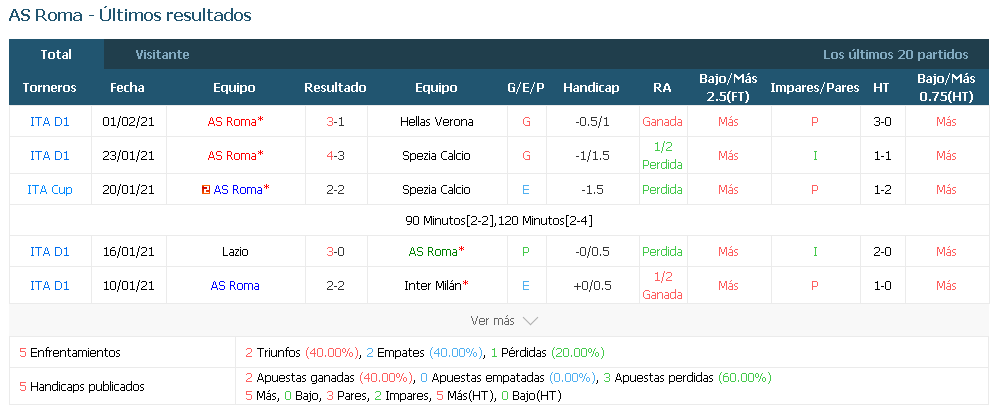Click AS Roma in the 10/01/21 row
The height and width of the screenshot is (411, 998).
(235, 286)
